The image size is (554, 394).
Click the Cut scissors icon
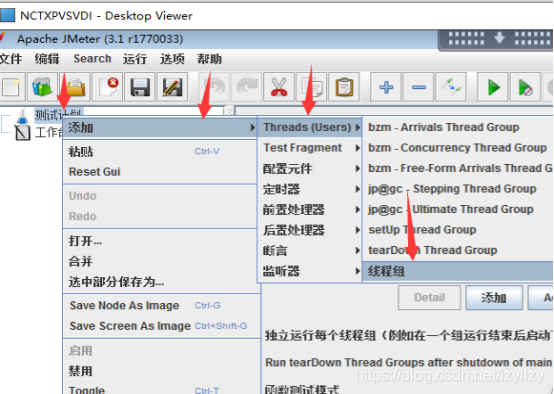[x=279, y=87]
